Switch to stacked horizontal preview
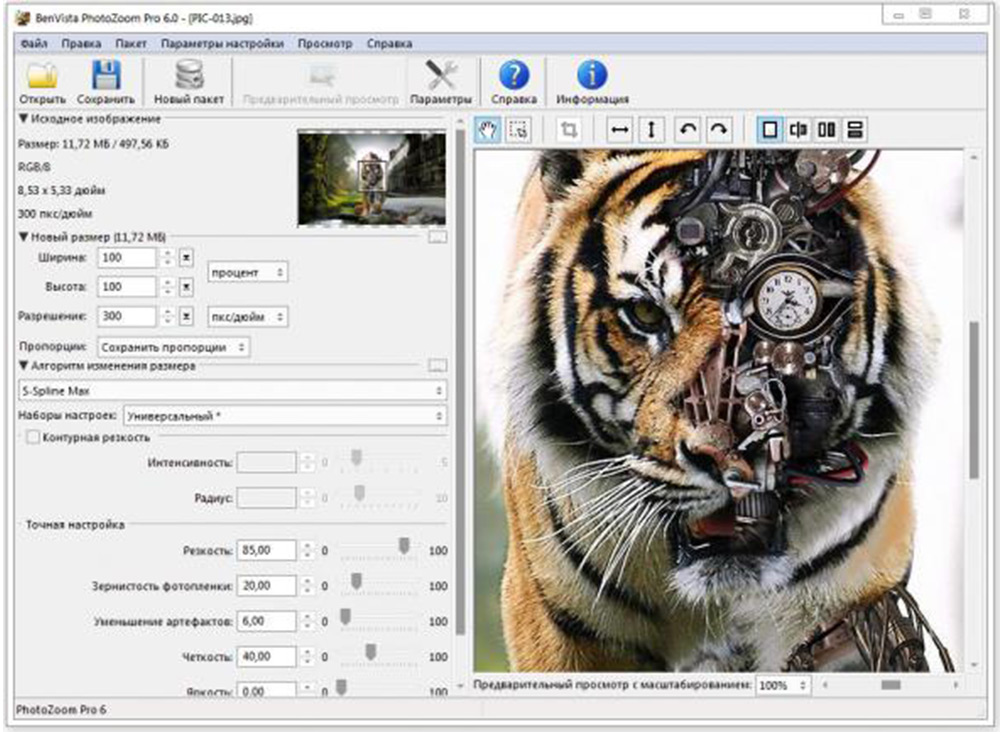 tap(855, 130)
